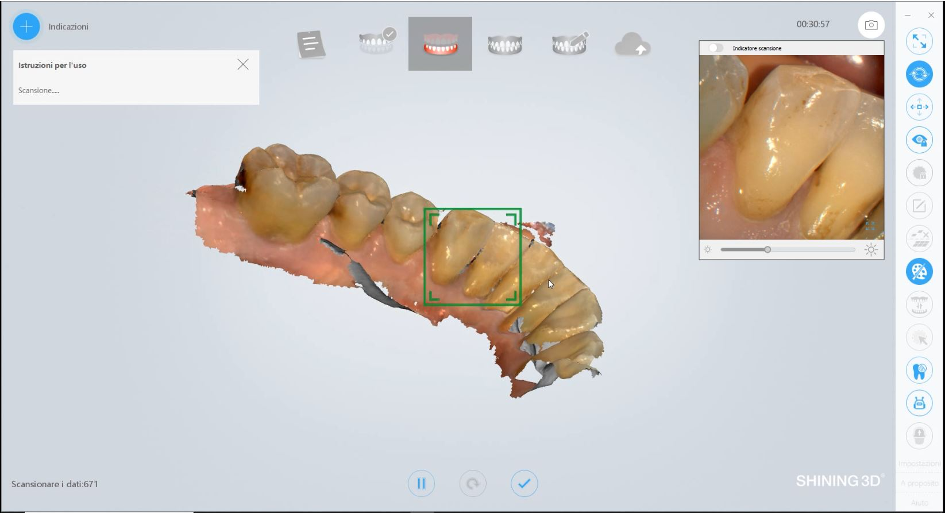Click the greyed delete scan data icon
This screenshot has width=945, height=514.
(x=919, y=239)
